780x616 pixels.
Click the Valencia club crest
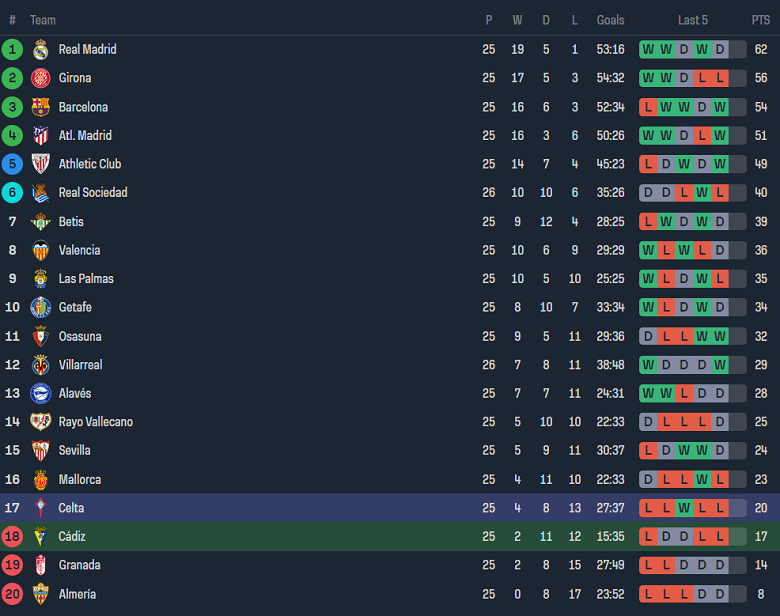tap(40, 250)
